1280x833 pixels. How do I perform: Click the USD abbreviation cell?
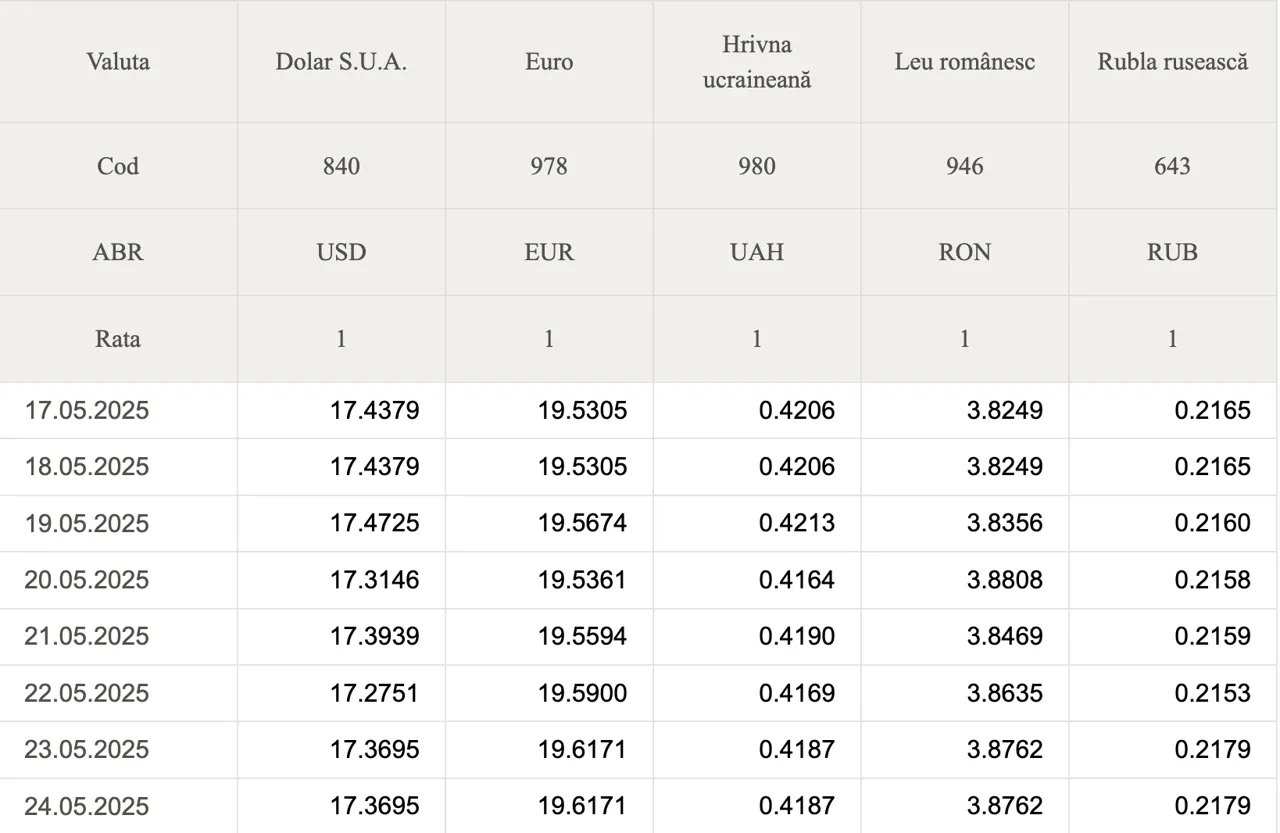click(341, 252)
